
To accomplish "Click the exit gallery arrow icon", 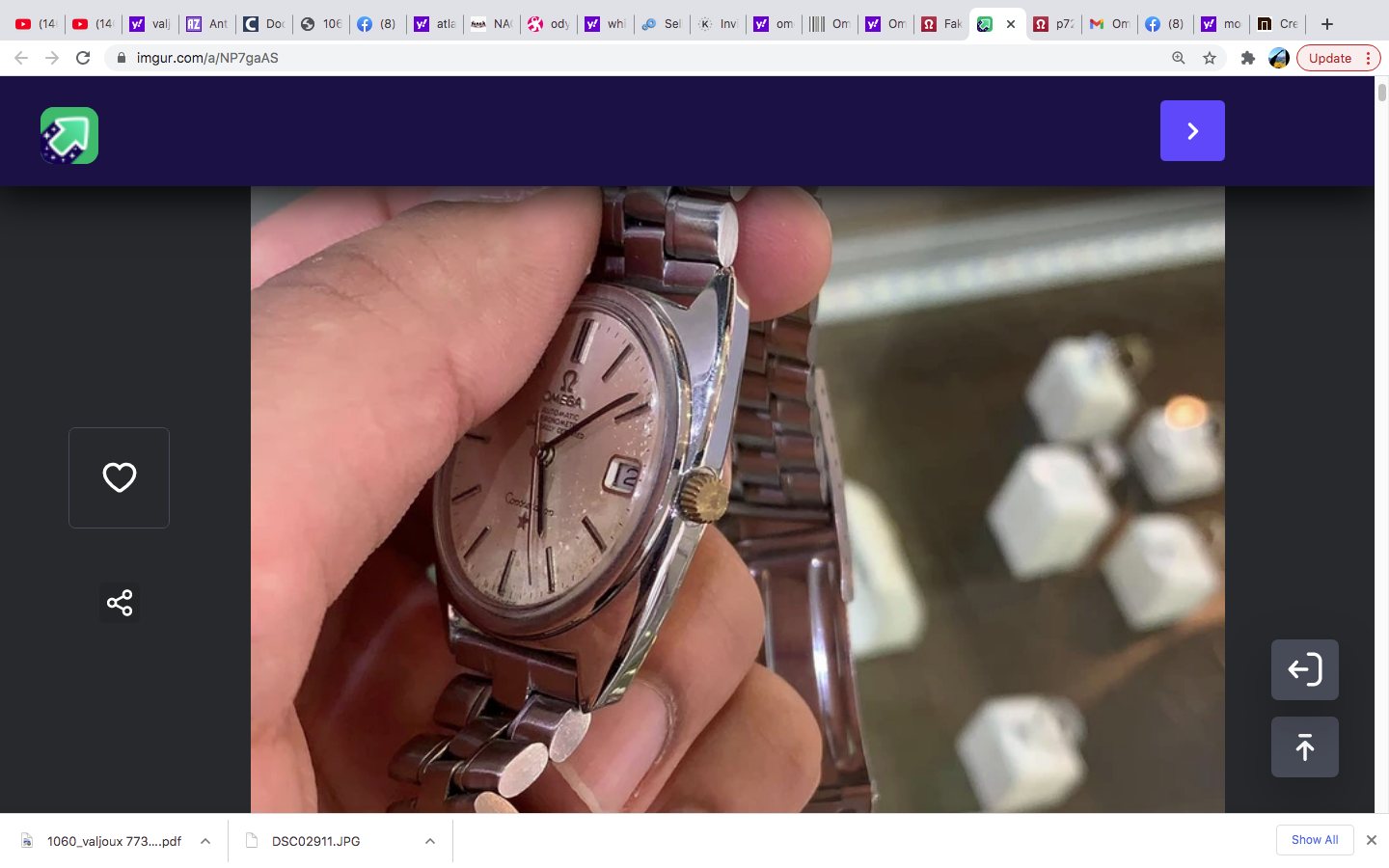I will pyautogui.click(x=1304, y=669).
